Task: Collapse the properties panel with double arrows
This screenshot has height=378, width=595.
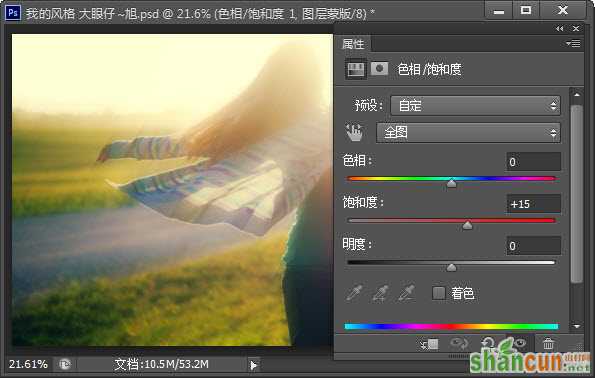Action: [x=559, y=29]
